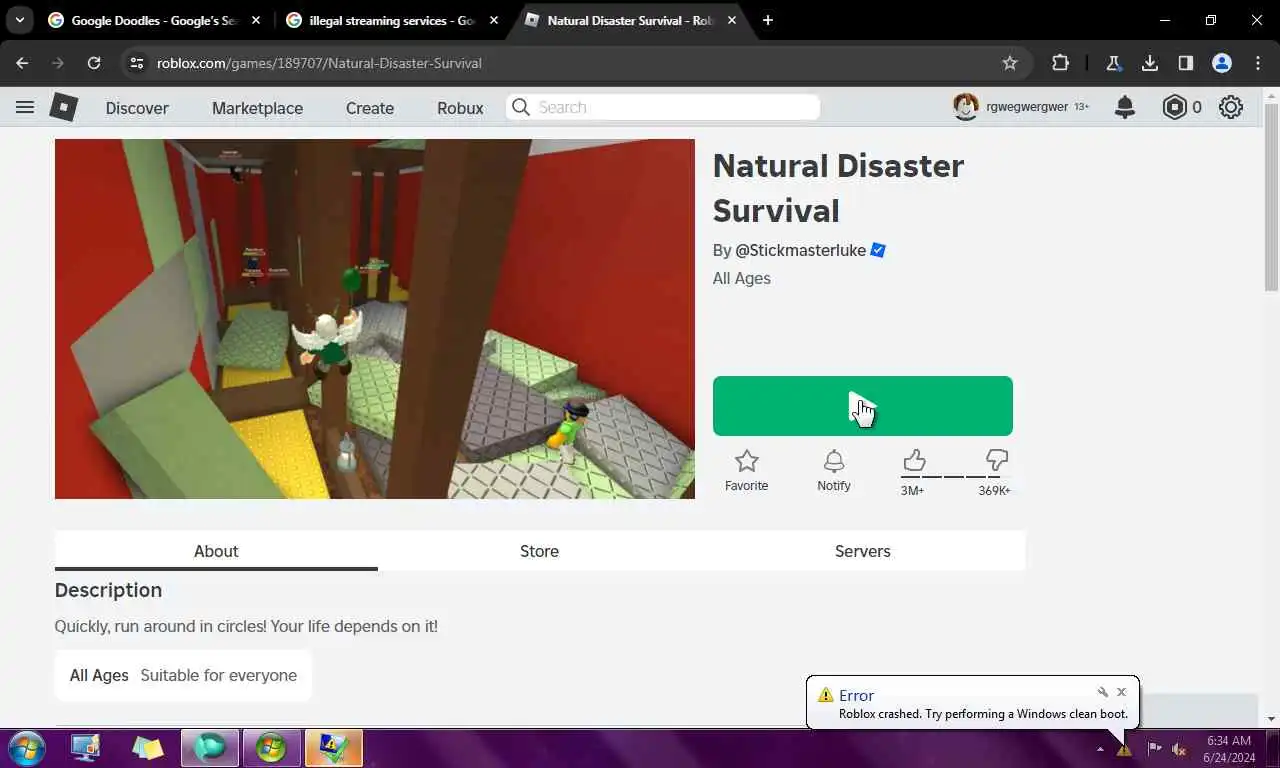Open the tab search dropdown arrow
Screen dimensions: 1280x768
pos(19,20)
